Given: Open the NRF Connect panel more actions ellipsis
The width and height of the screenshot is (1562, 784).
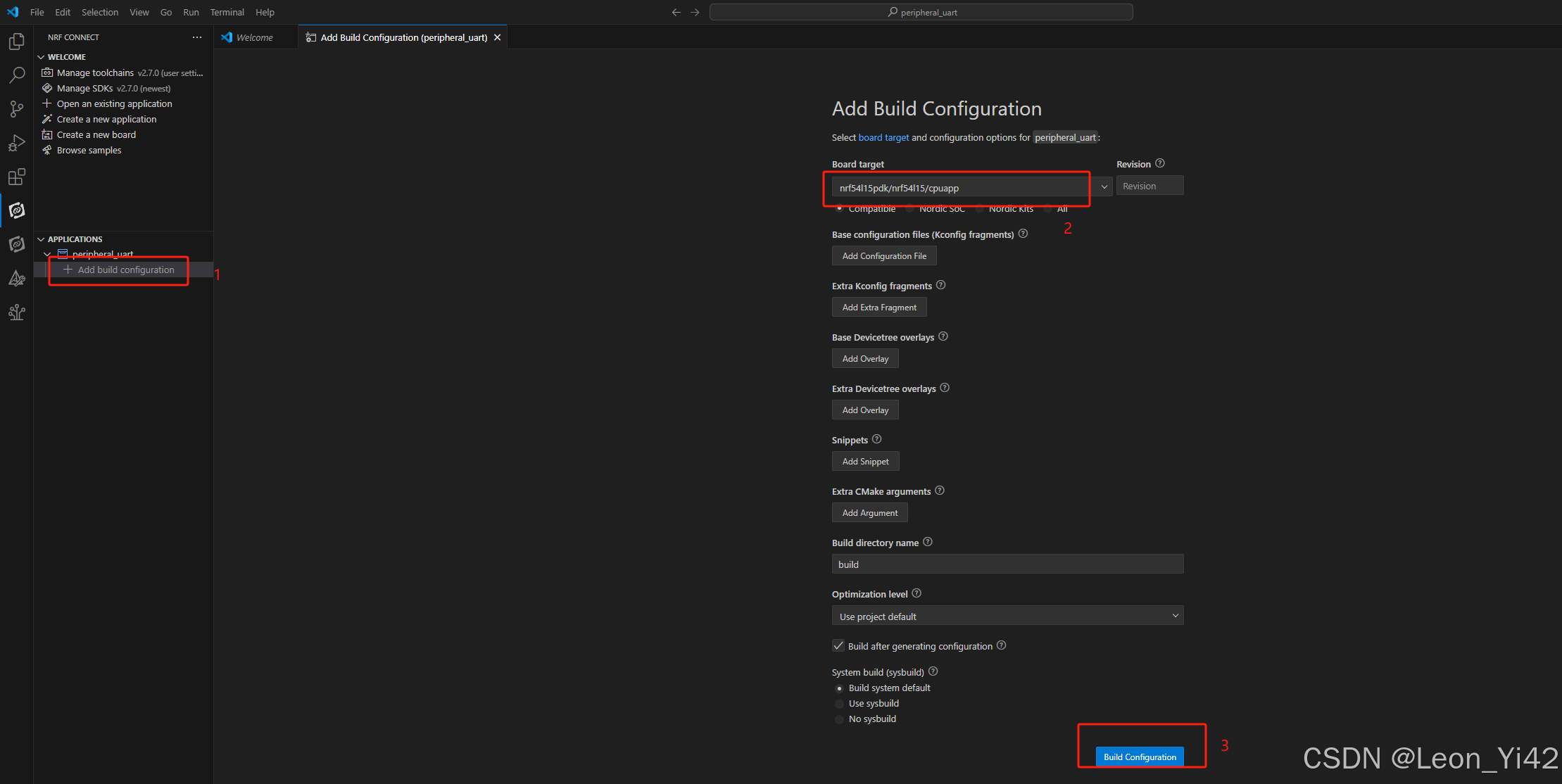Looking at the screenshot, I should (197, 37).
